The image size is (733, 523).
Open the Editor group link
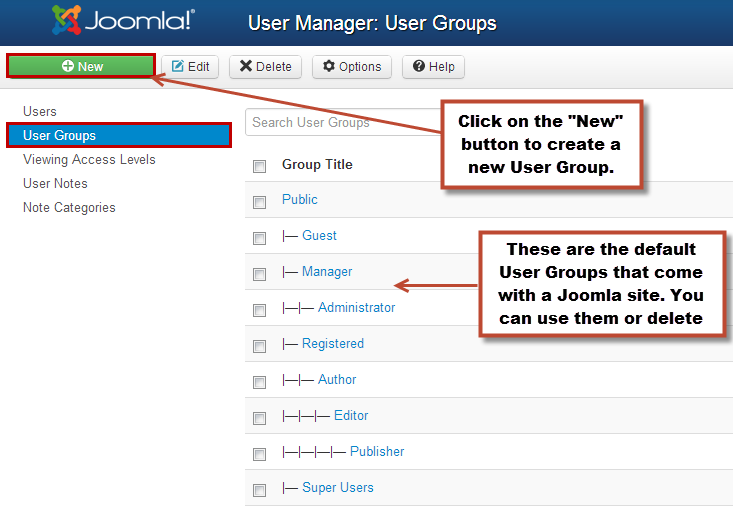[351, 416]
